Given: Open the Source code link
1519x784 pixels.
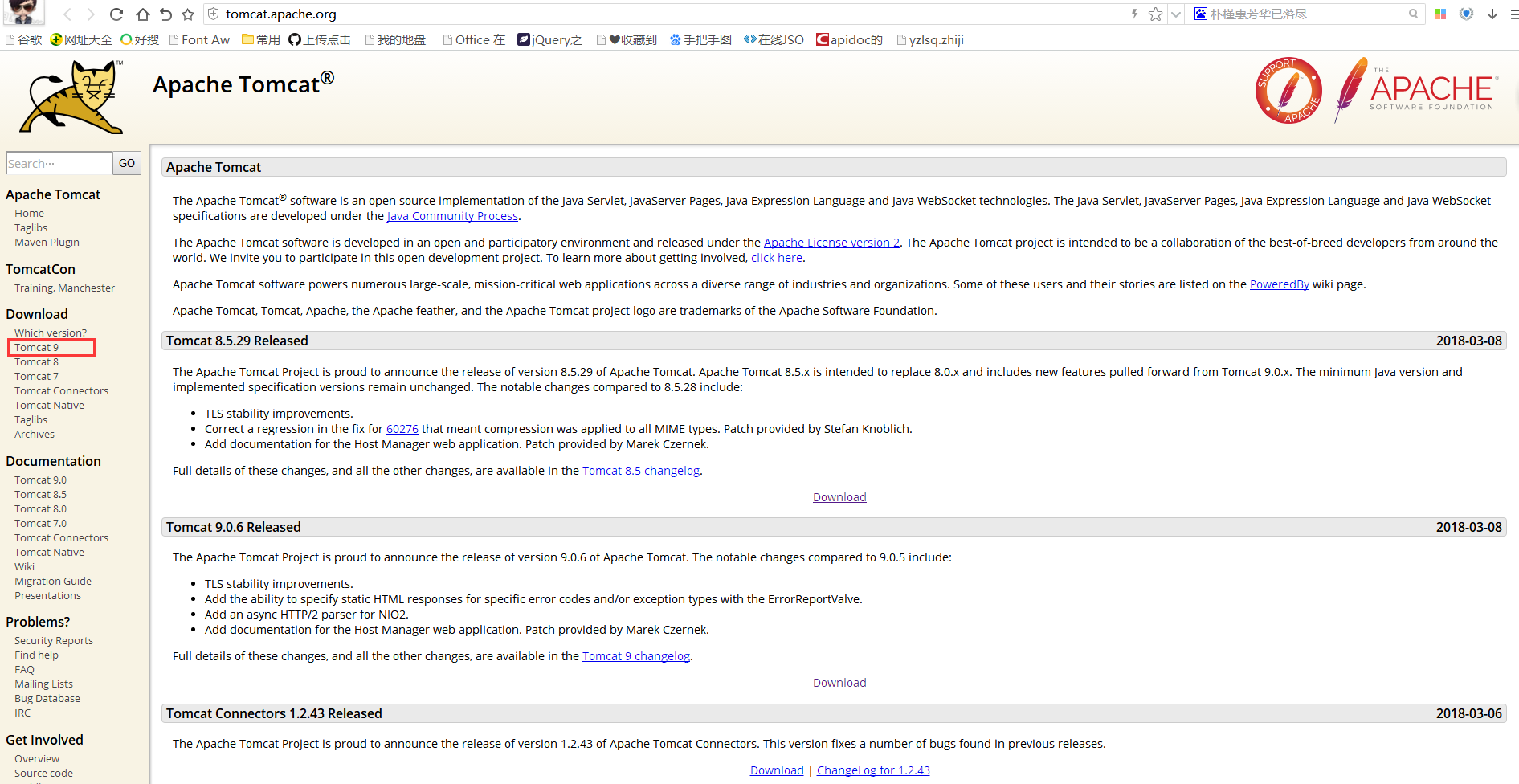Looking at the screenshot, I should (43, 773).
